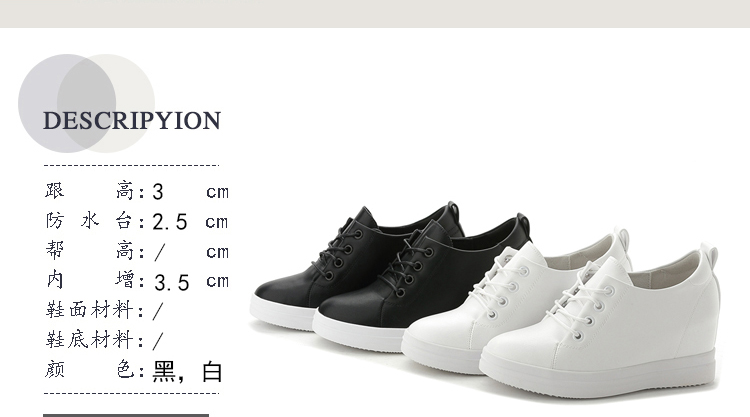Click the light grey banner at top
Image resolution: width=750 pixels, height=417 pixels.
click(x=375, y=13)
